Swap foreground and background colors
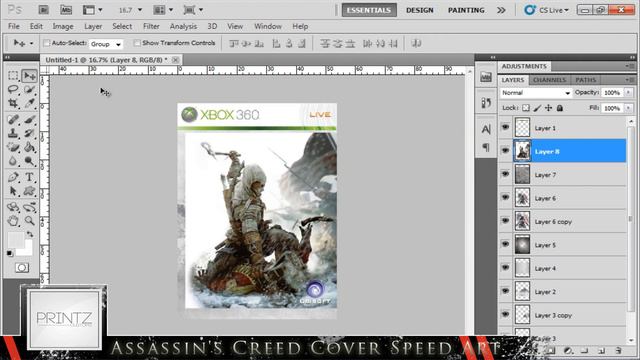Screen dimensions: 640x360 point(30,234)
